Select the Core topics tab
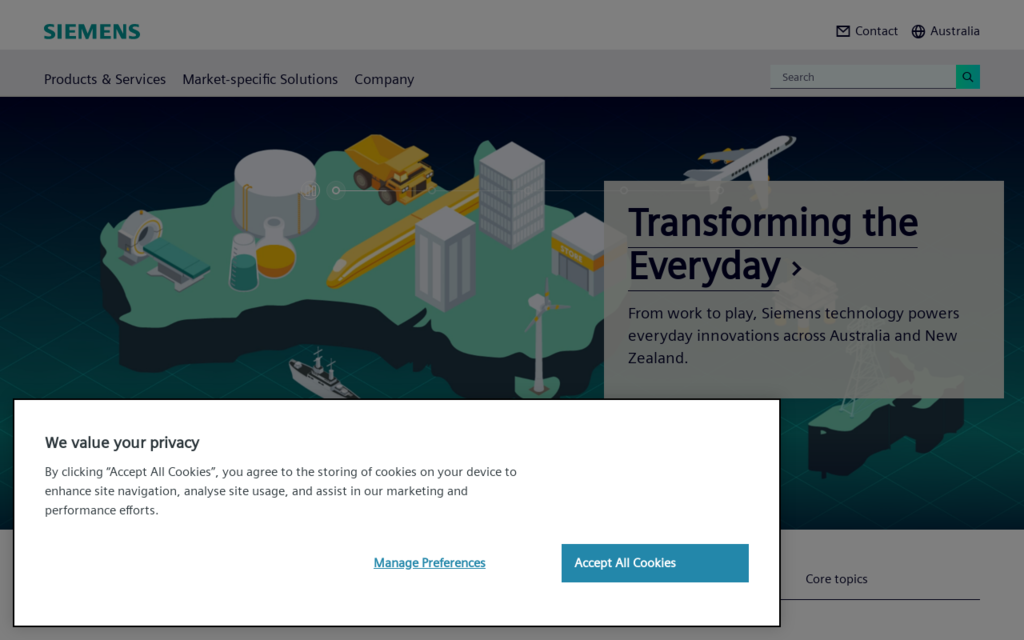Image resolution: width=1024 pixels, height=640 pixels. [836, 579]
